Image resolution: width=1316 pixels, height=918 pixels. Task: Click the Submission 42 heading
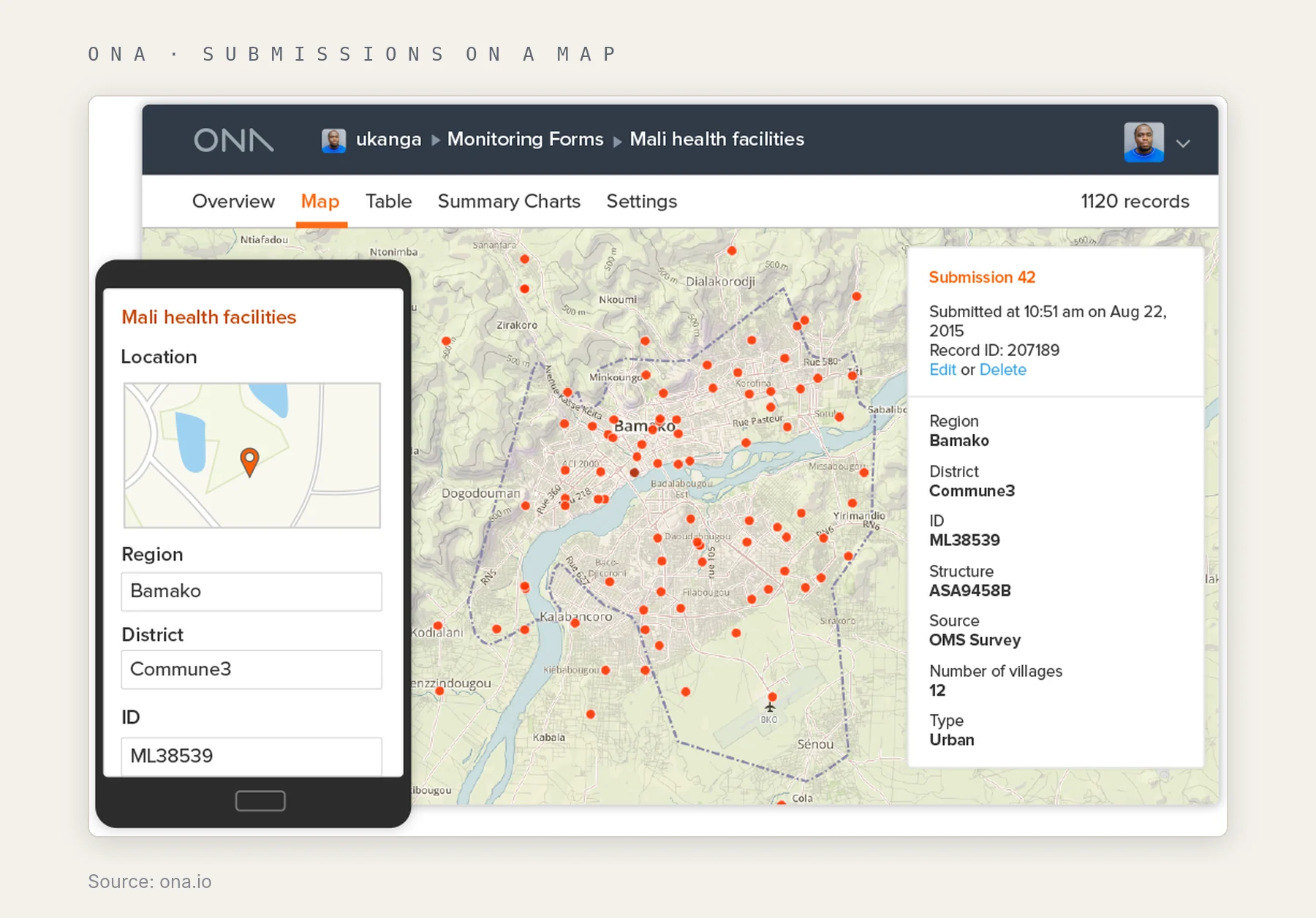pyautogui.click(x=982, y=277)
